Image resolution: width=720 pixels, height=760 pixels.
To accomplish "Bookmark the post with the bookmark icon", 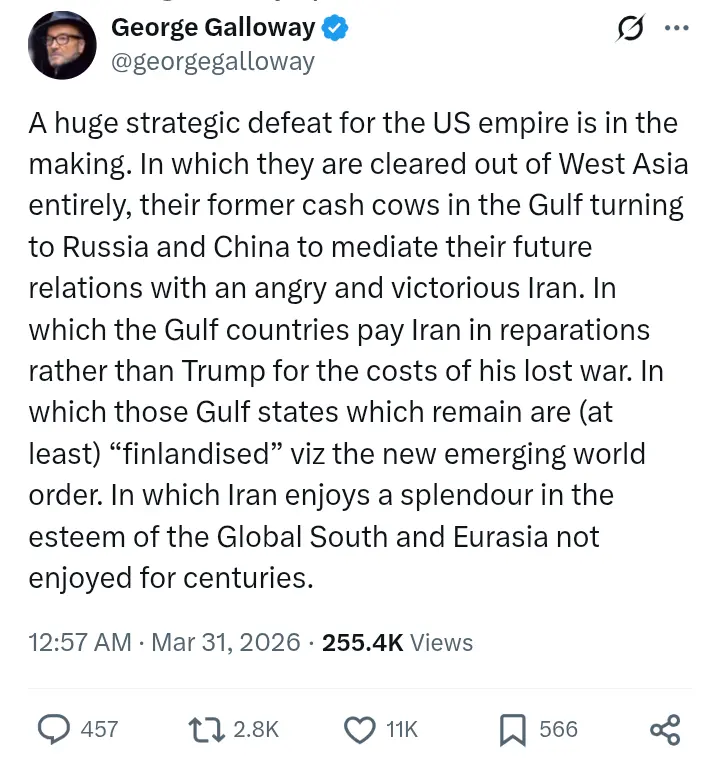I will pos(512,729).
